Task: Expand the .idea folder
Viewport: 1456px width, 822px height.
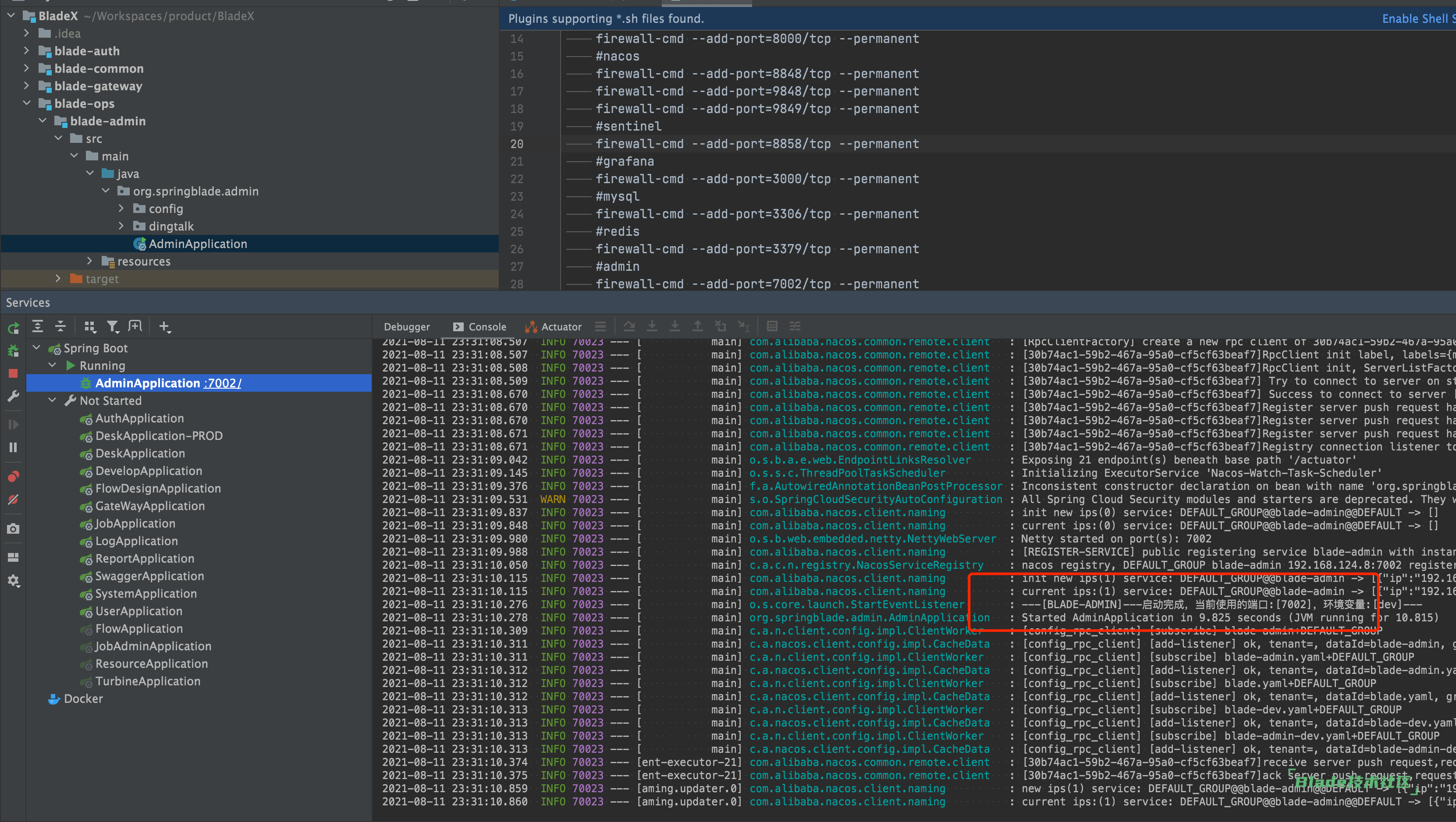Action: [27, 33]
